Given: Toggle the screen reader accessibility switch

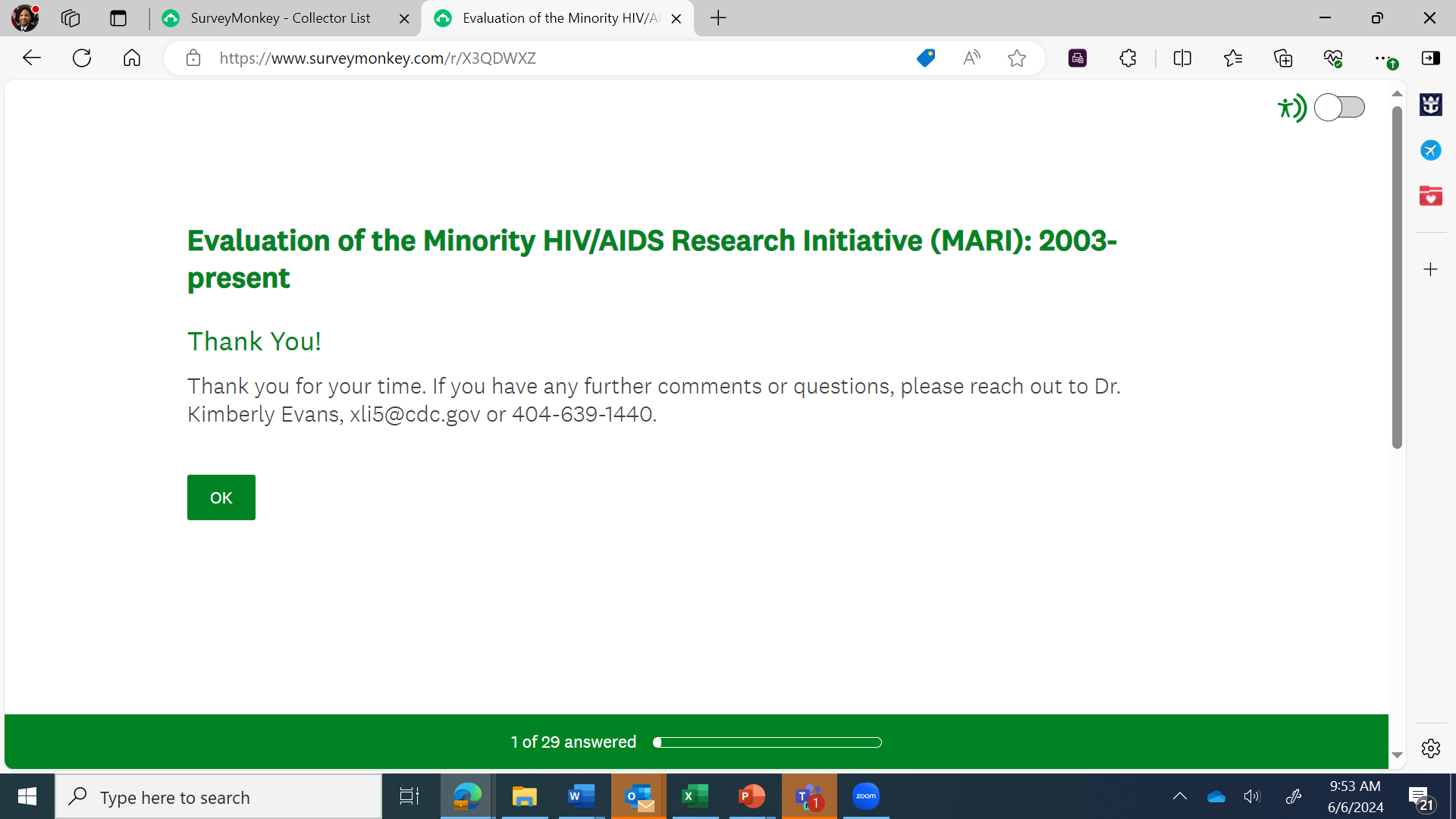Looking at the screenshot, I should [1338, 108].
